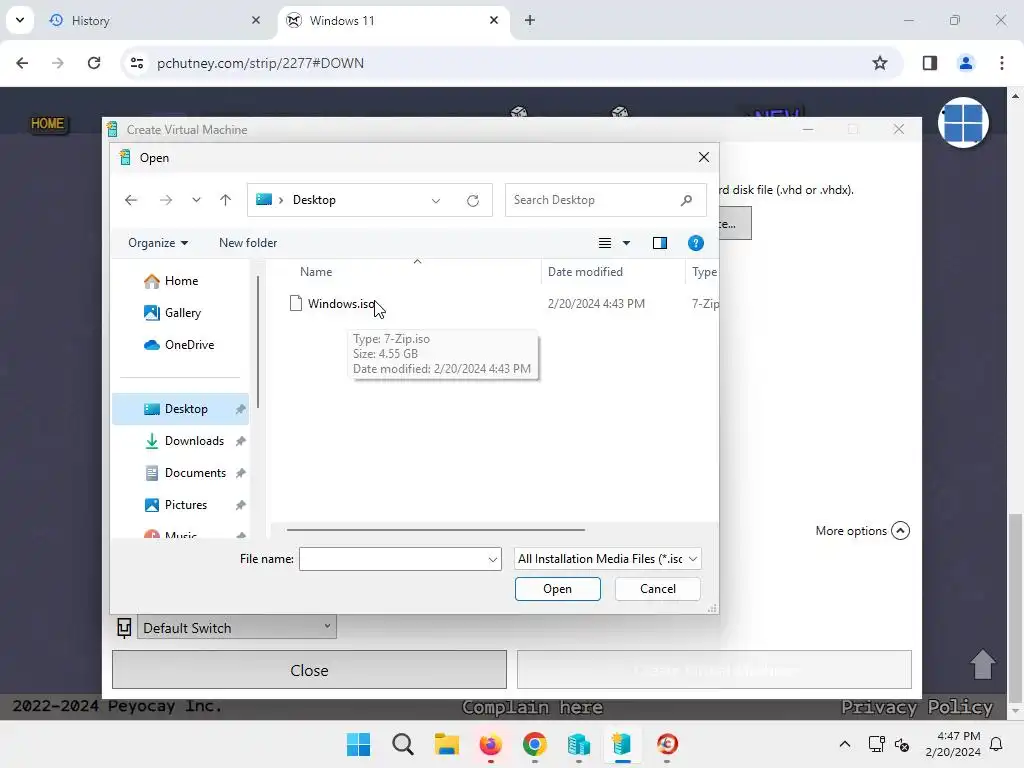Click the 2/20/2024 4:43 PM date cell
This screenshot has height=768, width=1024.
(x=596, y=304)
